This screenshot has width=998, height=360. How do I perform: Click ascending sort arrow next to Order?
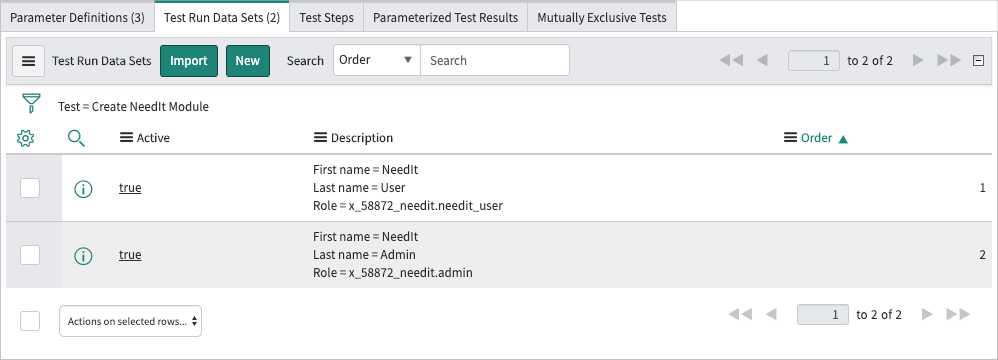tap(843, 139)
